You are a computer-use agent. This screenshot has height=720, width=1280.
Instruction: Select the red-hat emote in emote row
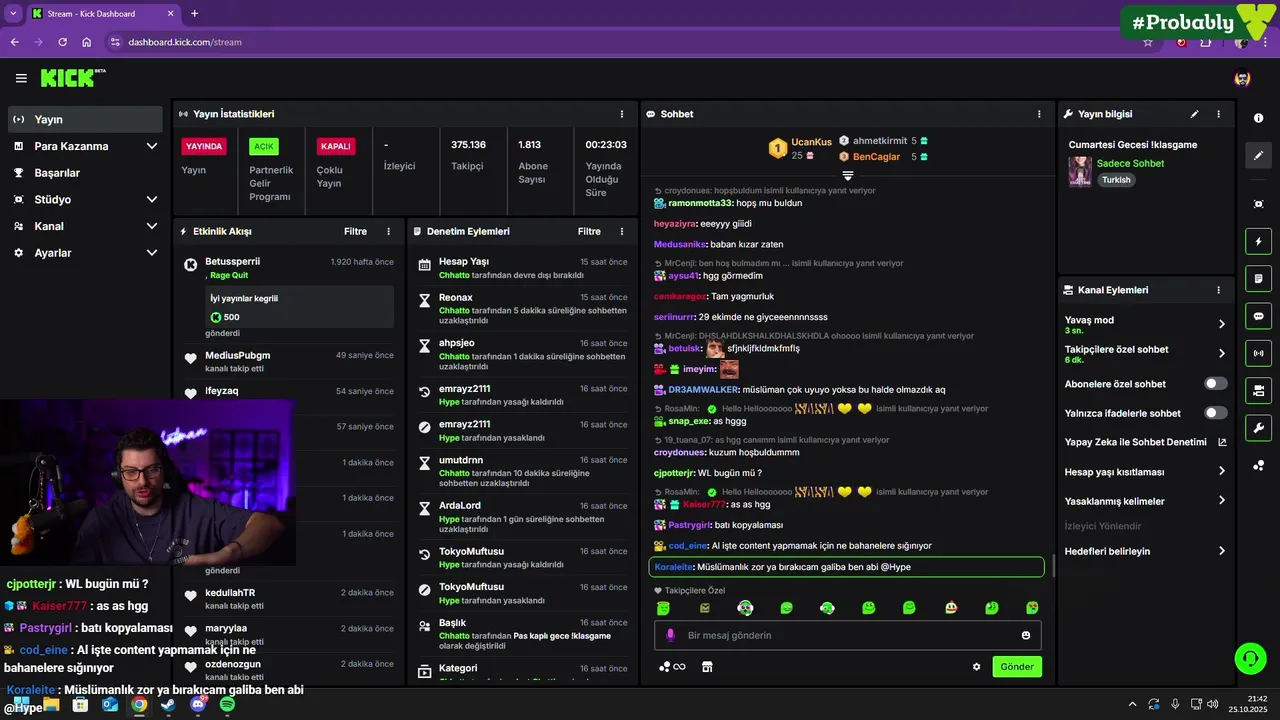[950, 608]
